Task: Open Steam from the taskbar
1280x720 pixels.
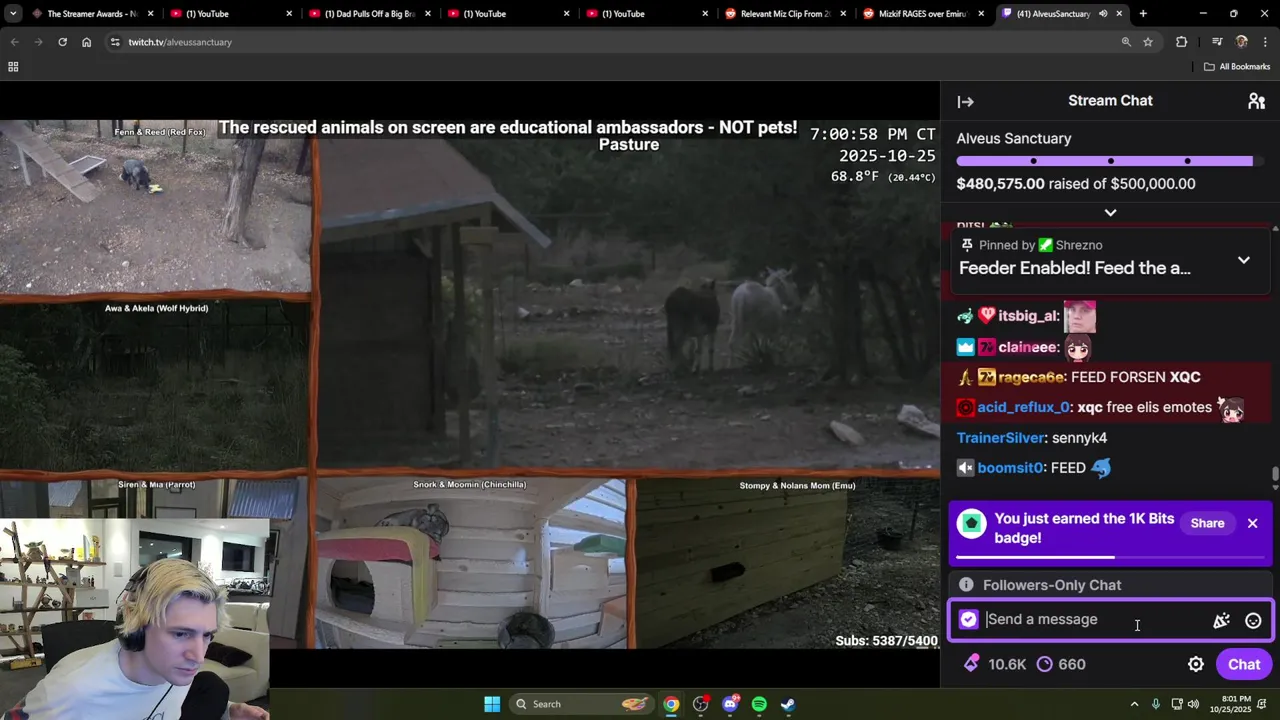Action: [788, 704]
